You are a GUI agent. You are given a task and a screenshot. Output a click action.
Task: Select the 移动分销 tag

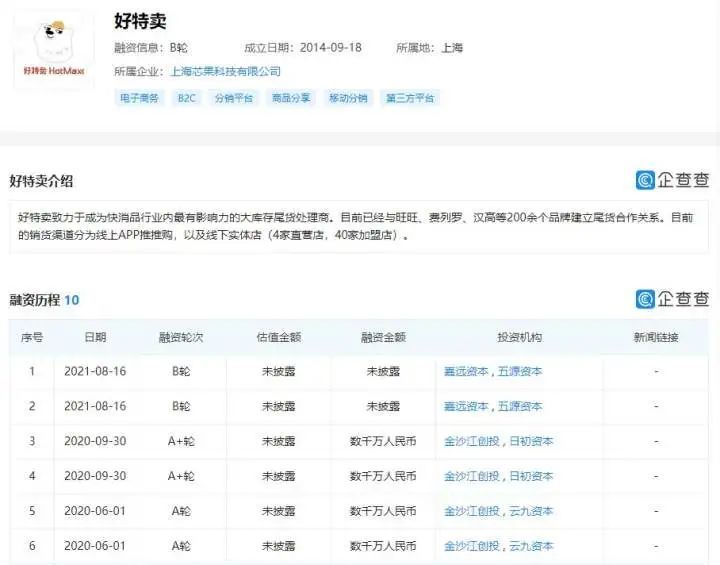coord(348,98)
